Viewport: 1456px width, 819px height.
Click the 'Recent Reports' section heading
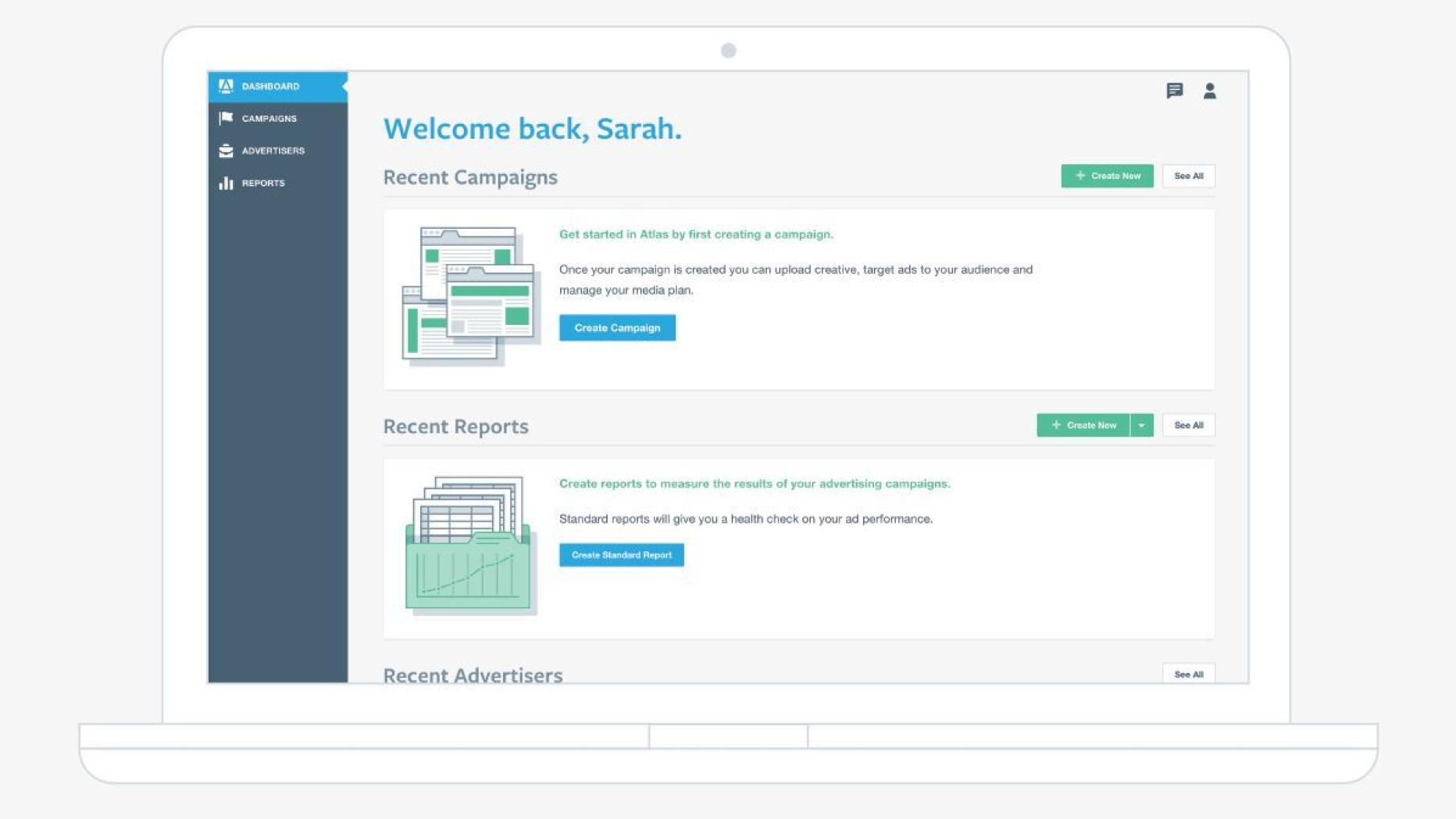[455, 426]
